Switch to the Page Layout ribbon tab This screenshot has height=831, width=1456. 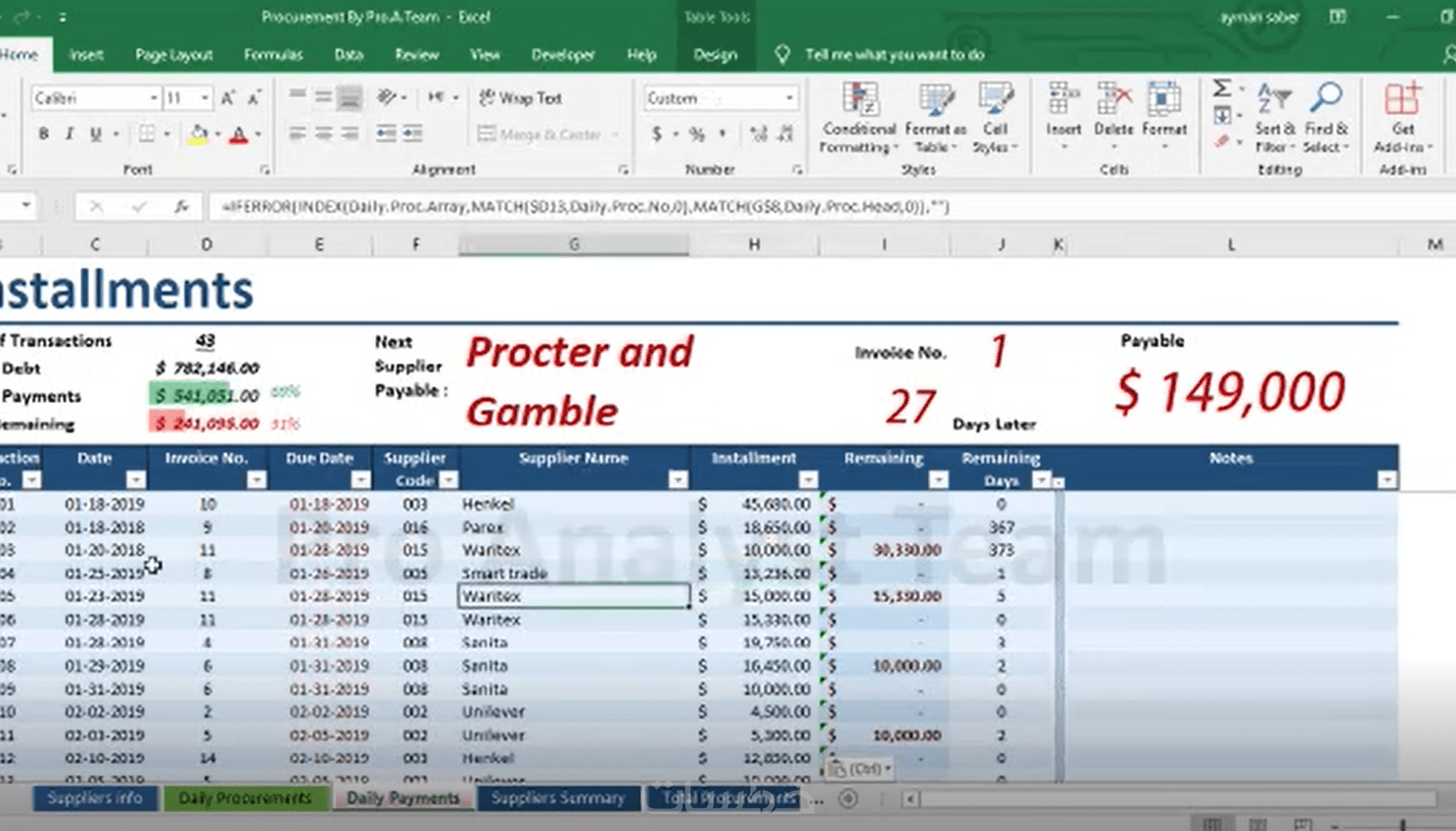174,55
